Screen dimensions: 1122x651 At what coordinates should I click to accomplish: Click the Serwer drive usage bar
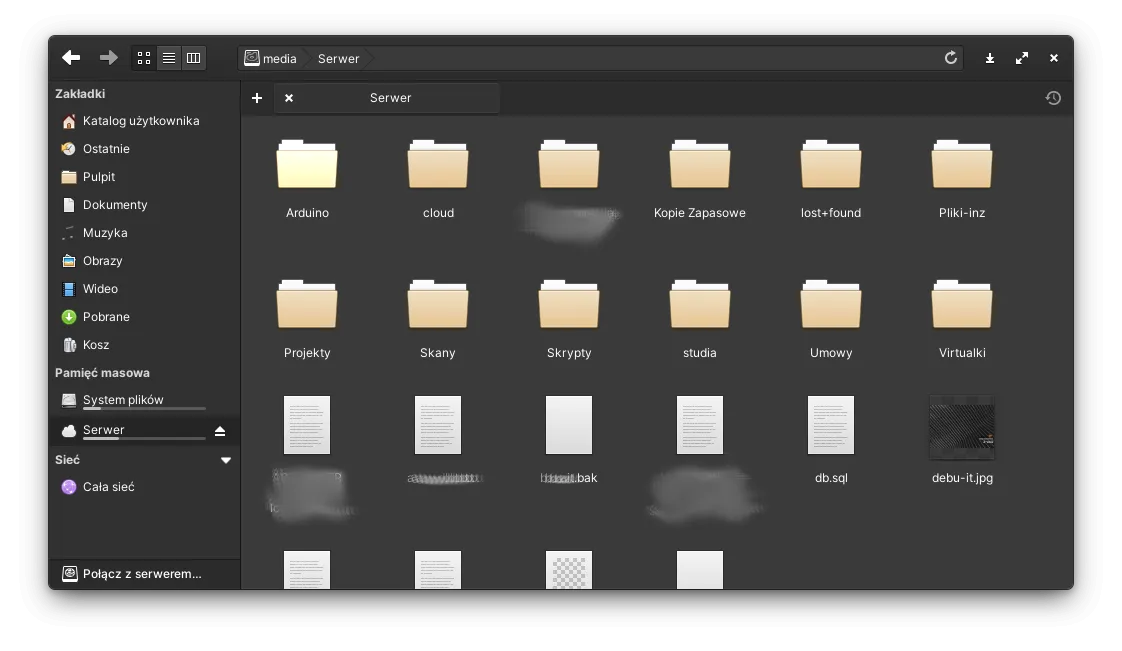pos(144,439)
